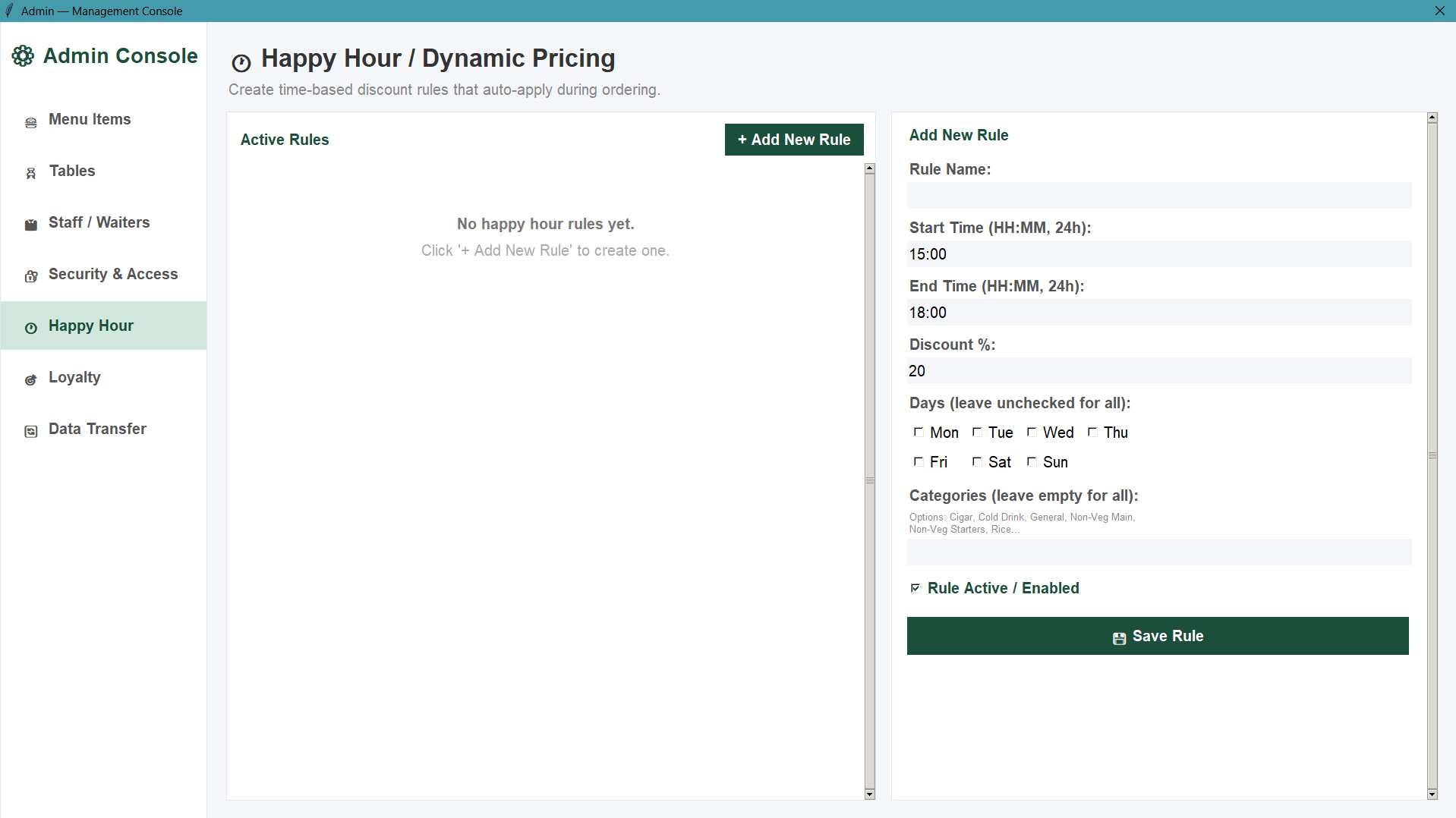Image resolution: width=1456 pixels, height=818 pixels.
Task: Click the 'No happy hour rules yet.' message
Action: pyautogui.click(x=545, y=224)
